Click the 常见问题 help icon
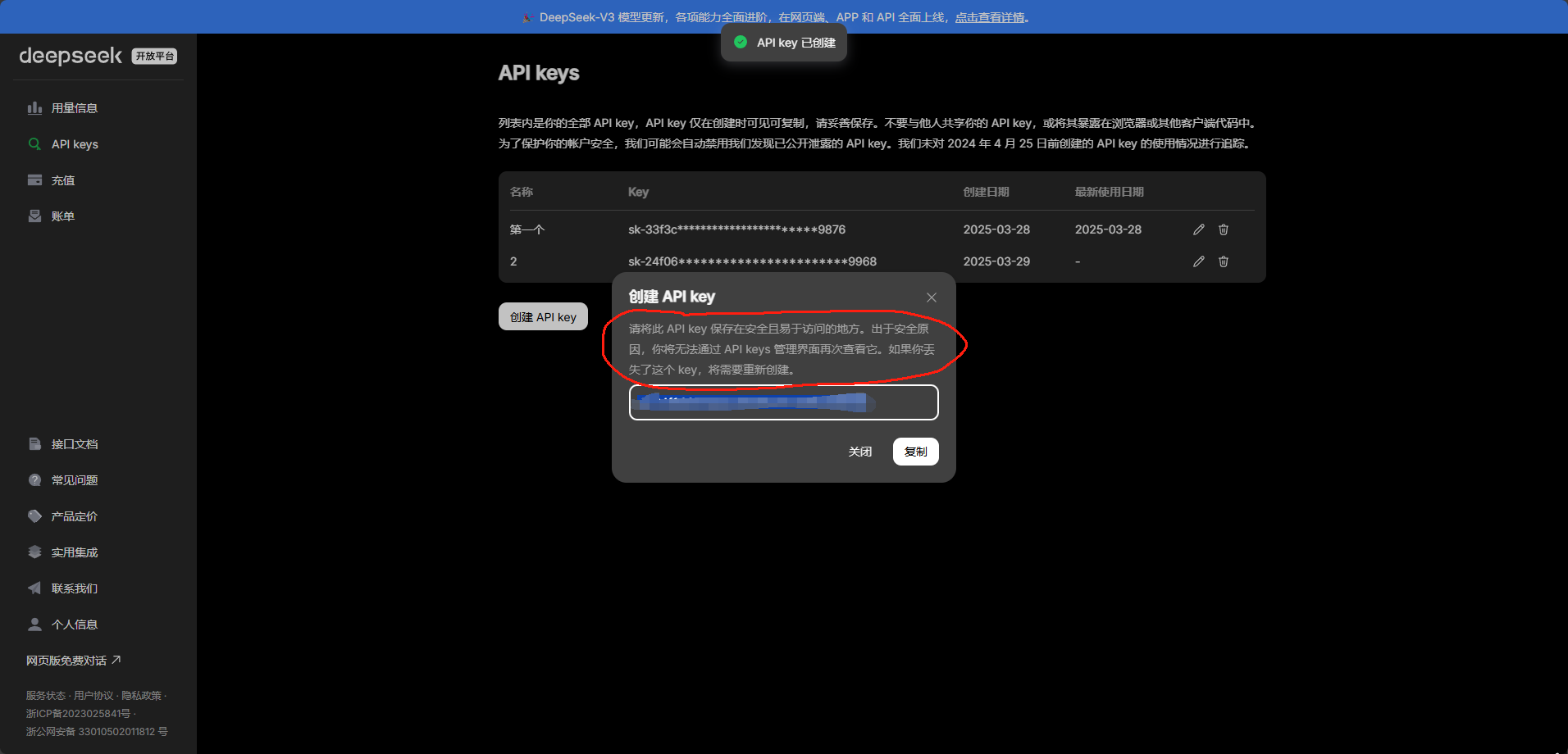Viewport: 1568px width, 754px height. 34,479
